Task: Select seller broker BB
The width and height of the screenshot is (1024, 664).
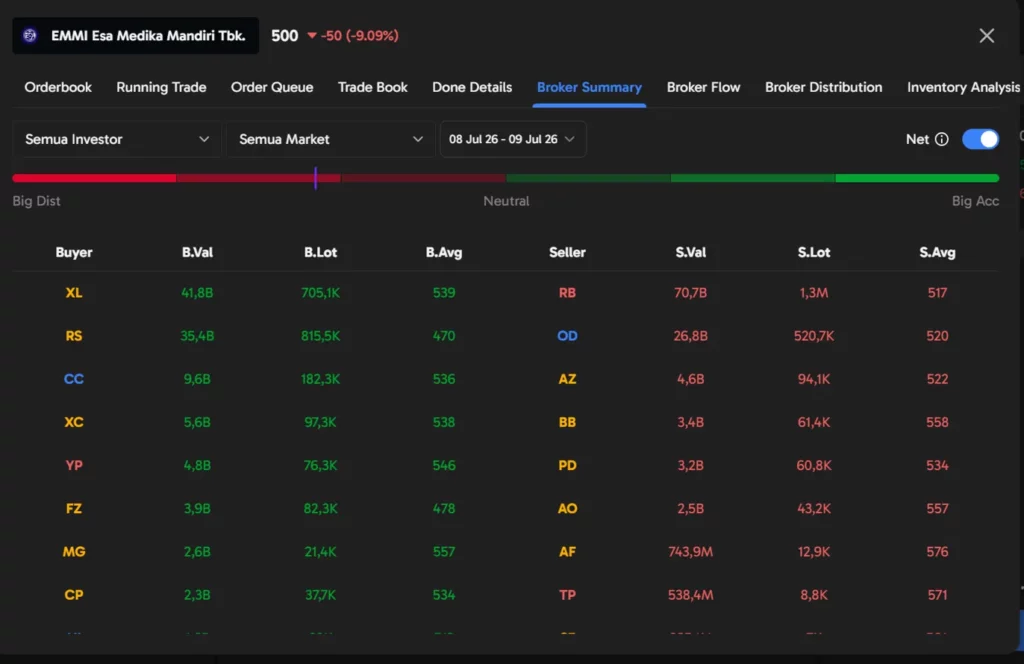Action: 568,422
